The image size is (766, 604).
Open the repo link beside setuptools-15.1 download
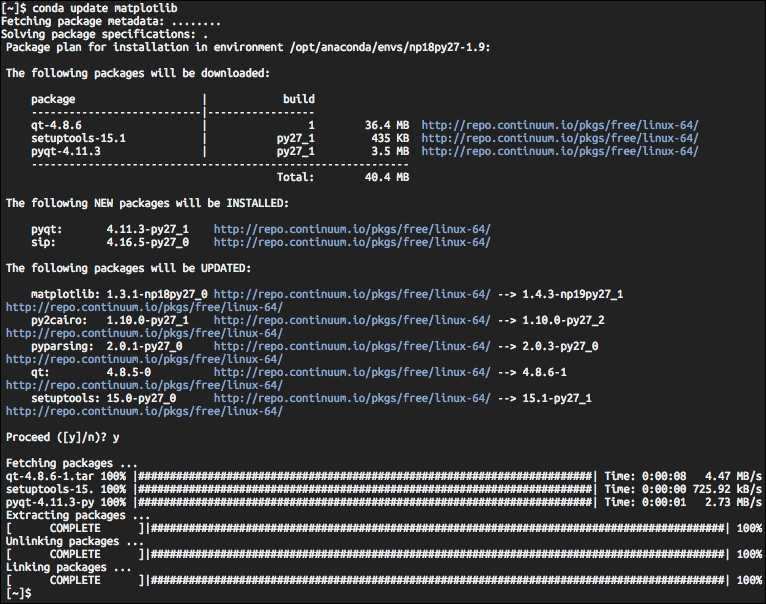(x=560, y=138)
